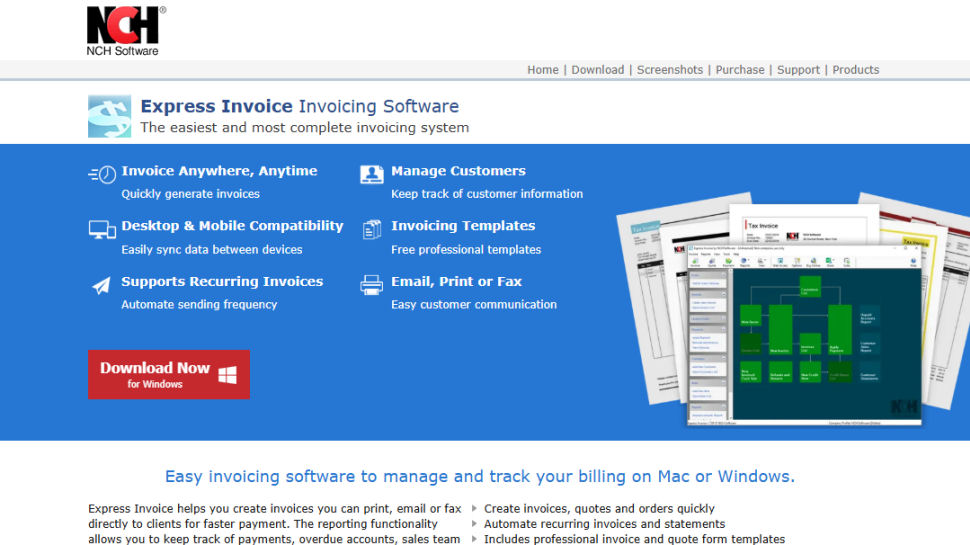The height and width of the screenshot is (545, 970).
Task: Go to the Screenshots page
Action: [x=670, y=70]
